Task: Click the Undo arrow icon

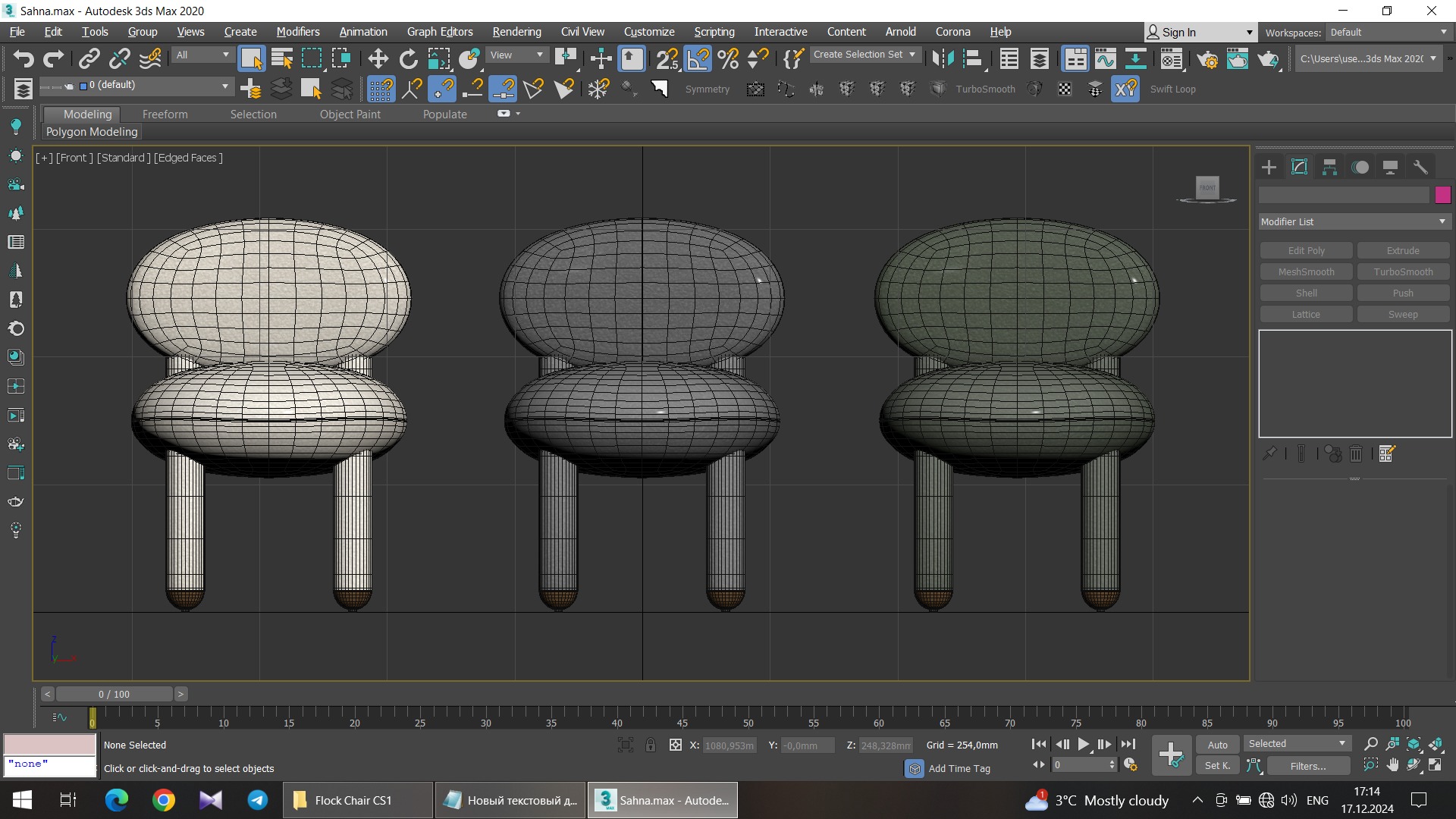Action: point(24,58)
